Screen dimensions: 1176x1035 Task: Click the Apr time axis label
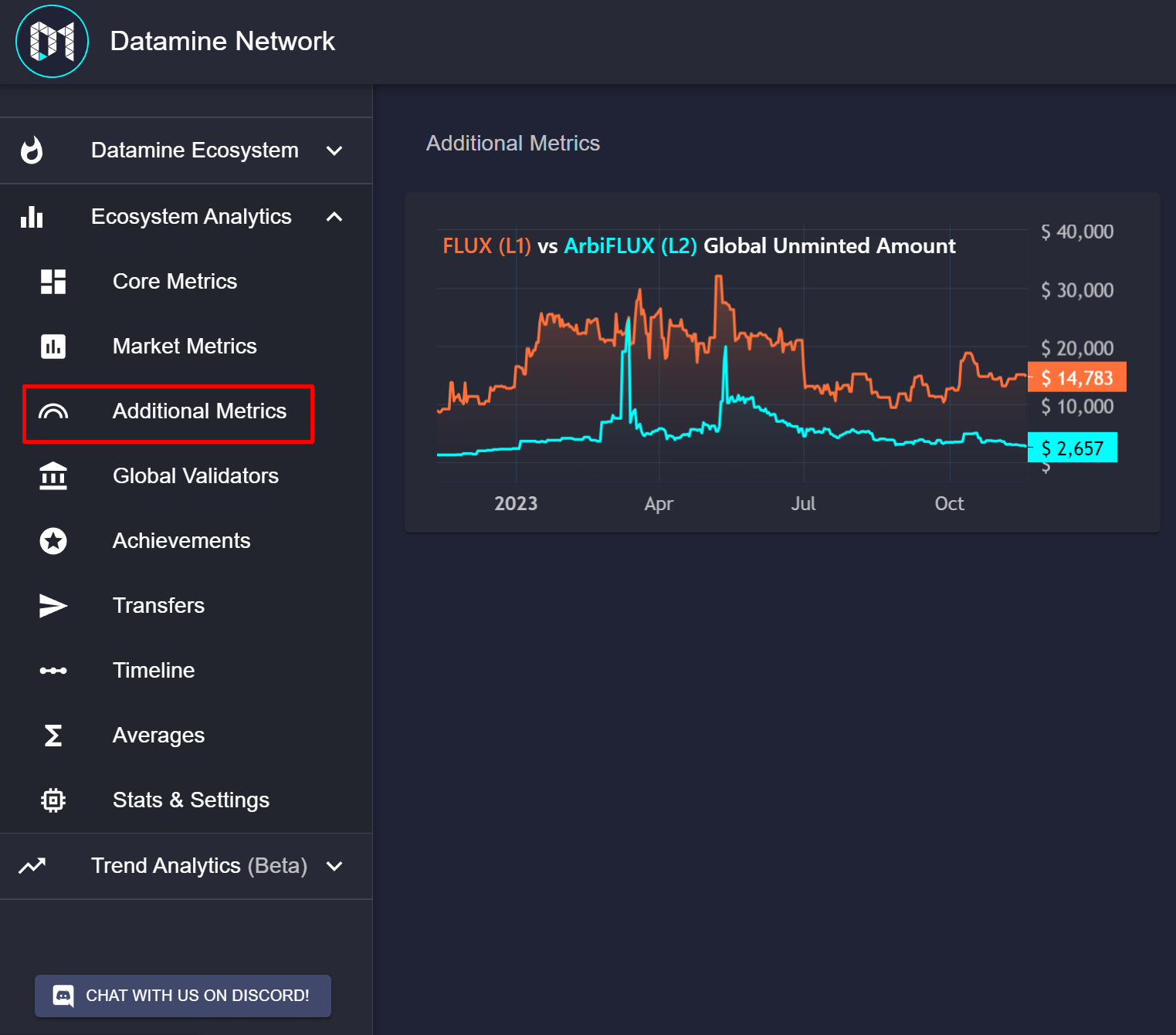coord(659,504)
